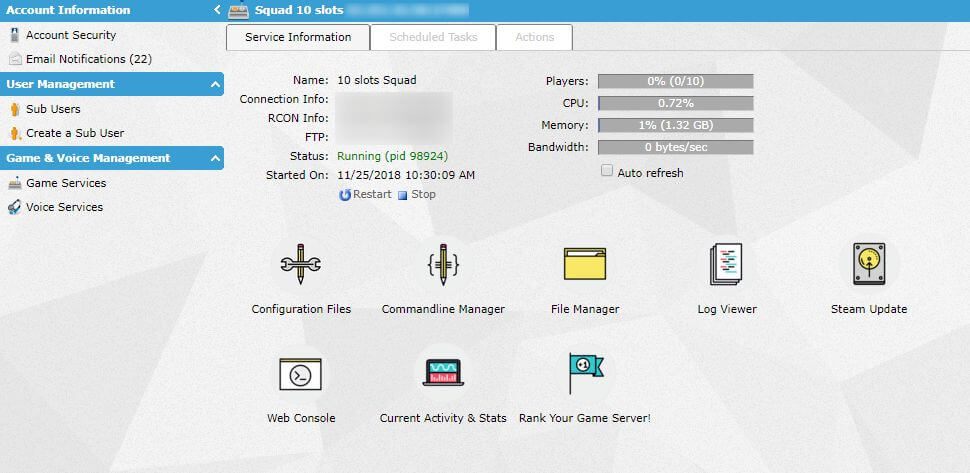The image size is (970, 473).
Task: Open Email Notifications (22)
Action: click(x=88, y=59)
